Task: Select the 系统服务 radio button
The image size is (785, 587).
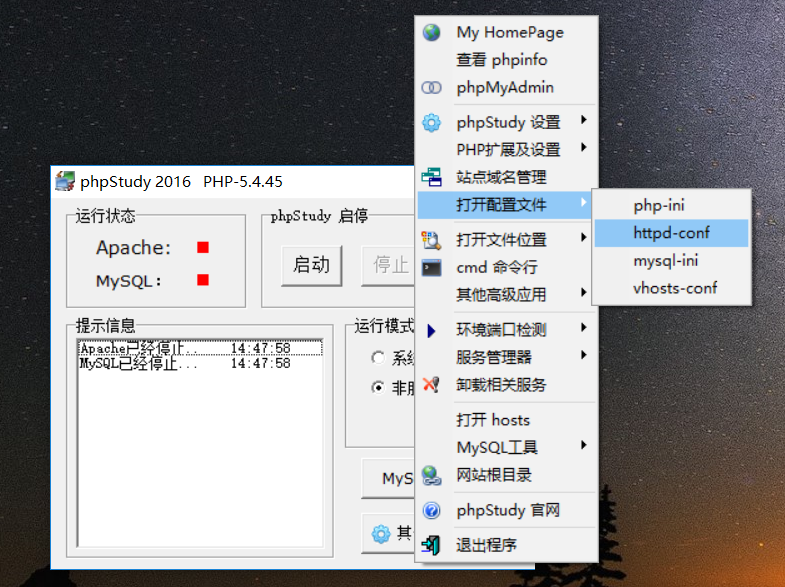Action: pos(378,357)
